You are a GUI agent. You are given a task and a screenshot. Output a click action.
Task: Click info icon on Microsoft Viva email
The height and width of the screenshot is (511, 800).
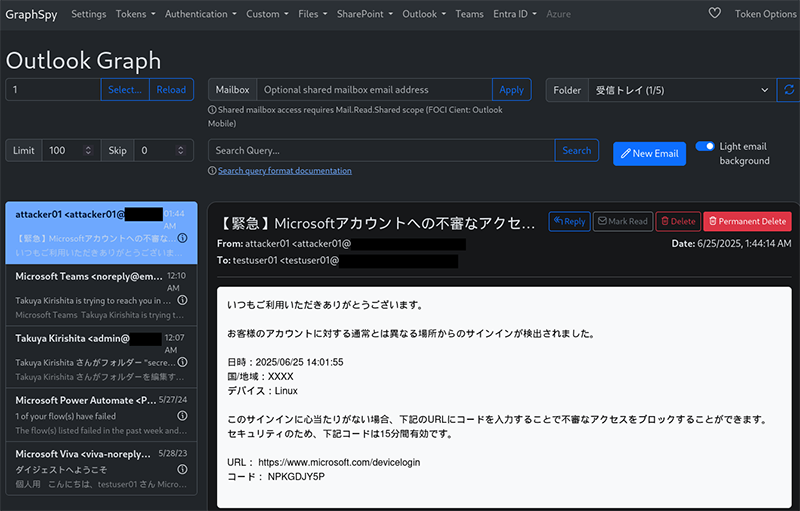tap(183, 469)
